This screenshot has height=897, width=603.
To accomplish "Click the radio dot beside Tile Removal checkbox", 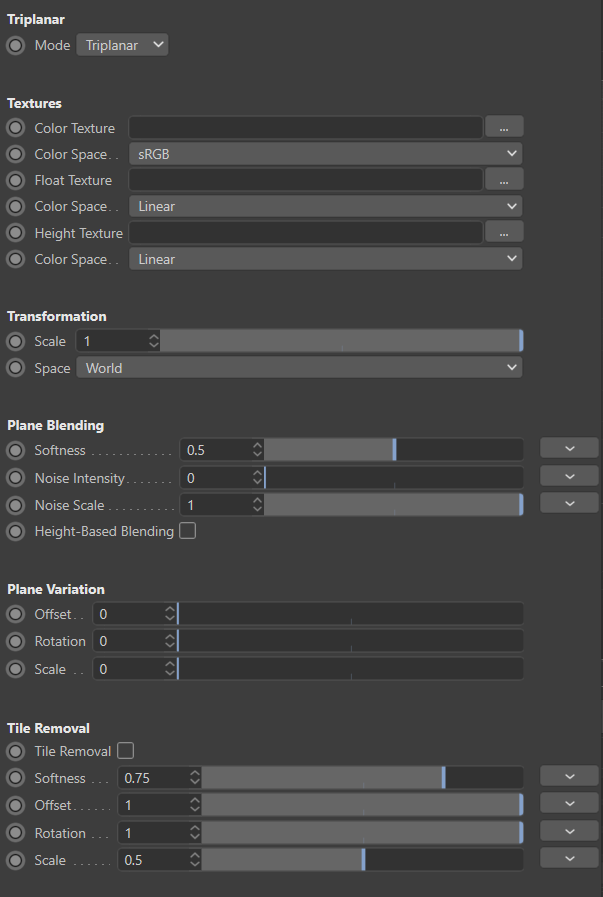I will 16,751.
